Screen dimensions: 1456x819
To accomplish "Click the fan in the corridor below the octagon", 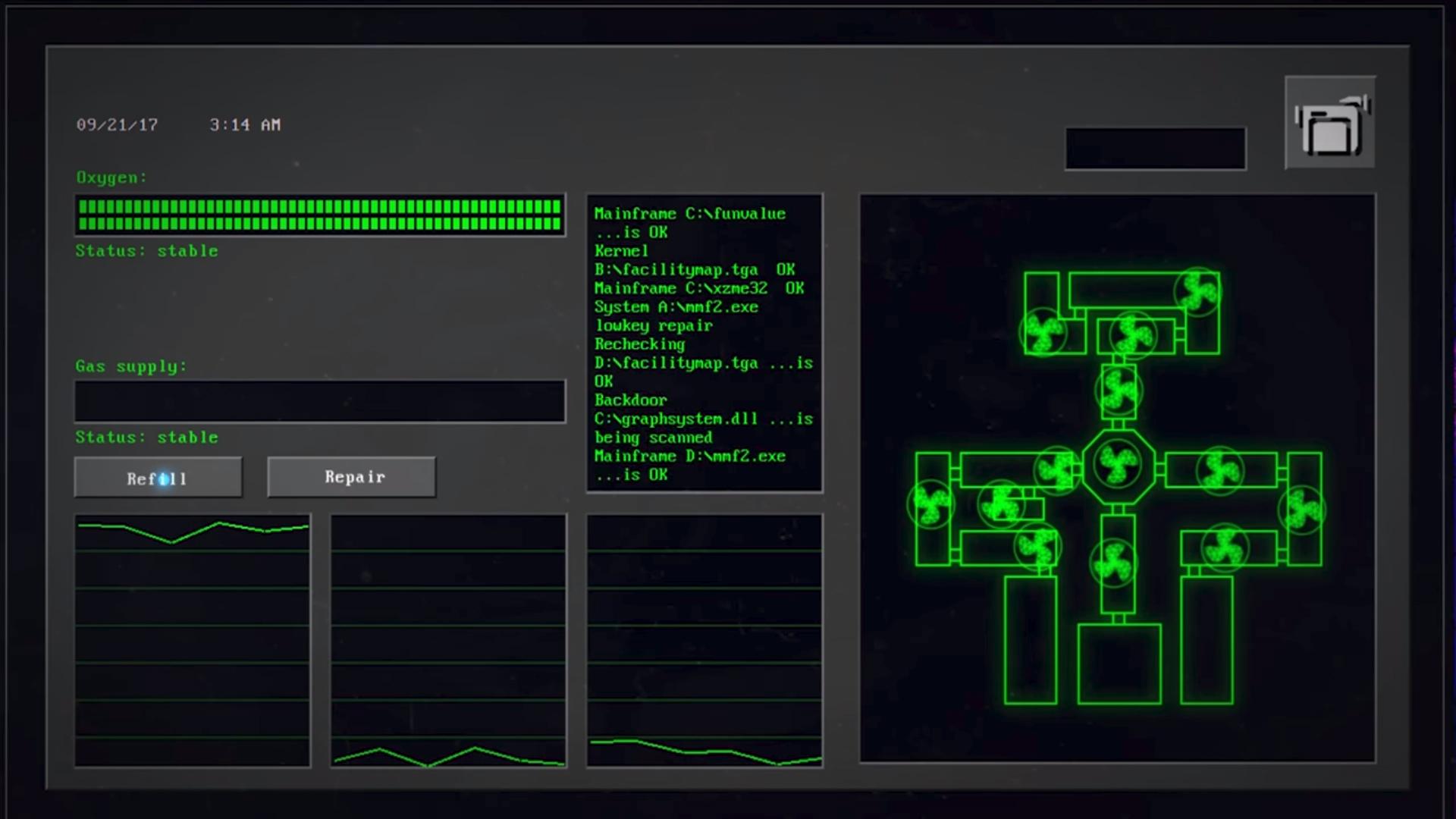I will click(x=1113, y=563).
